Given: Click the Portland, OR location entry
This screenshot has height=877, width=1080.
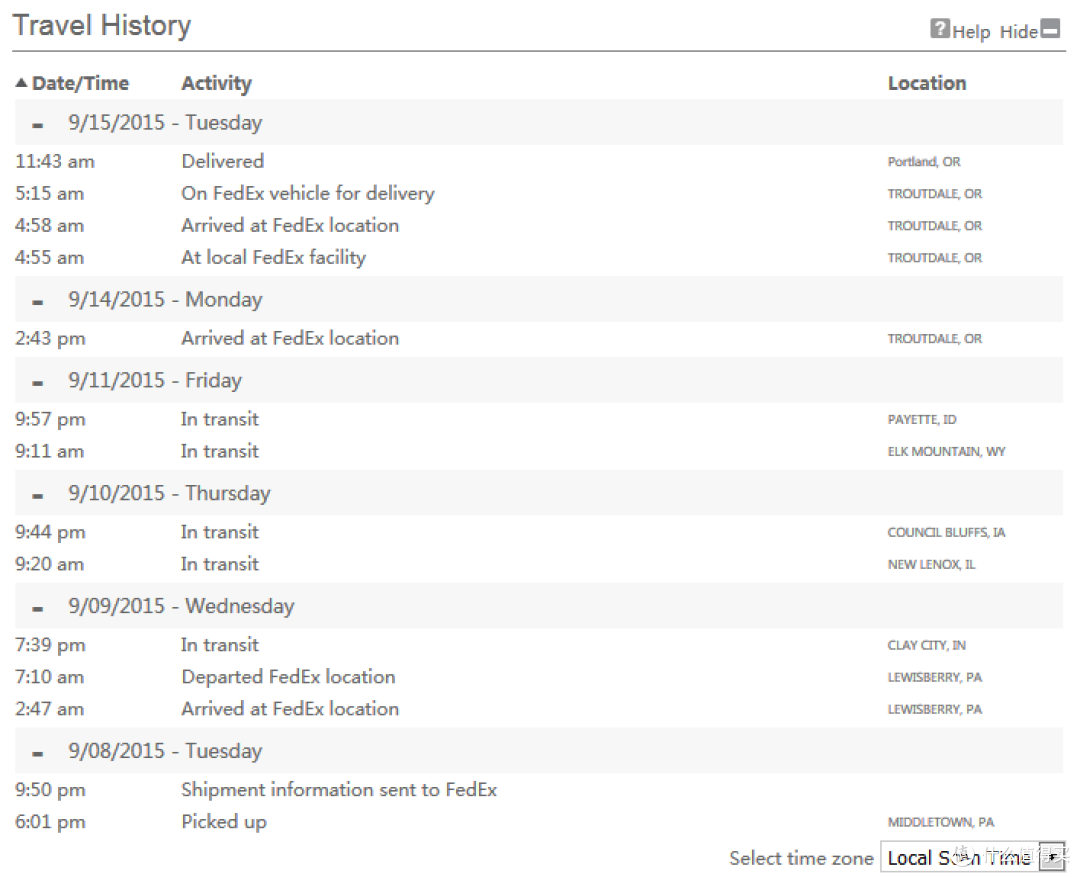Looking at the screenshot, I should coord(924,162).
